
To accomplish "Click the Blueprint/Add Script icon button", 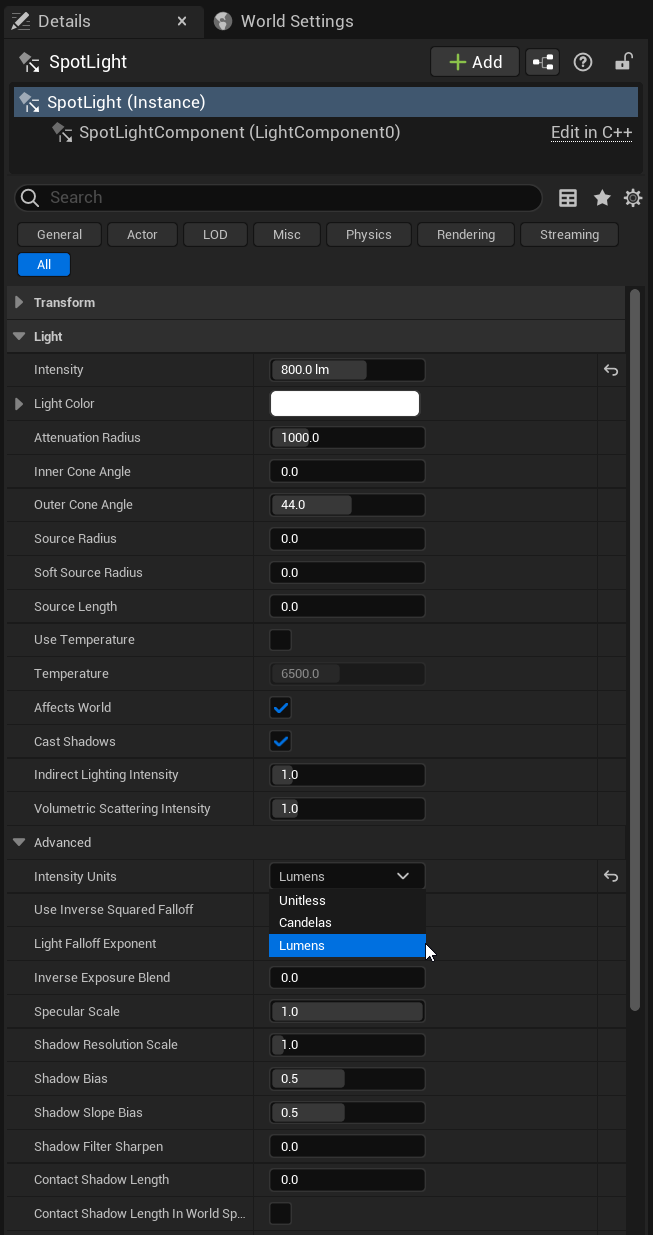I will (543, 62).
